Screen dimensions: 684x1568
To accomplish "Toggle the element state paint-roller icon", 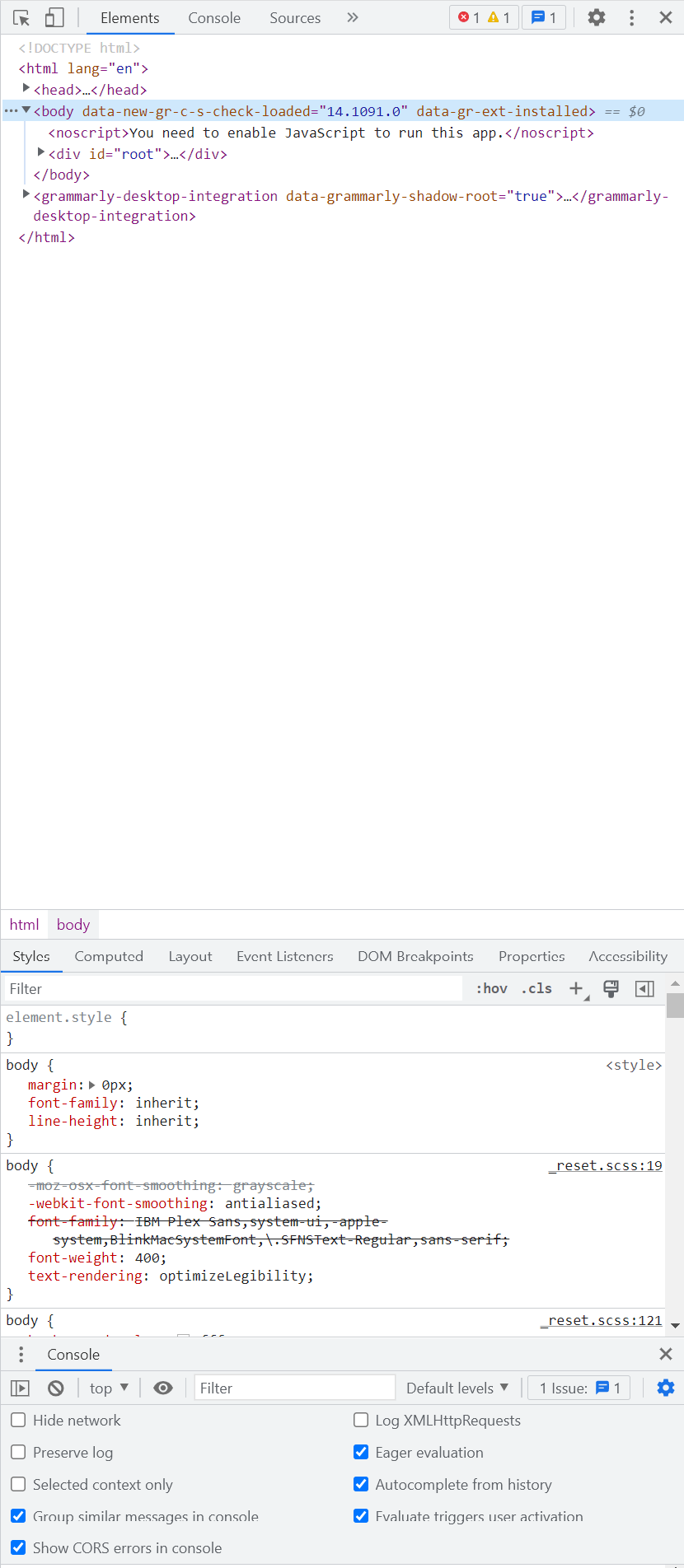I will (611, 988).
